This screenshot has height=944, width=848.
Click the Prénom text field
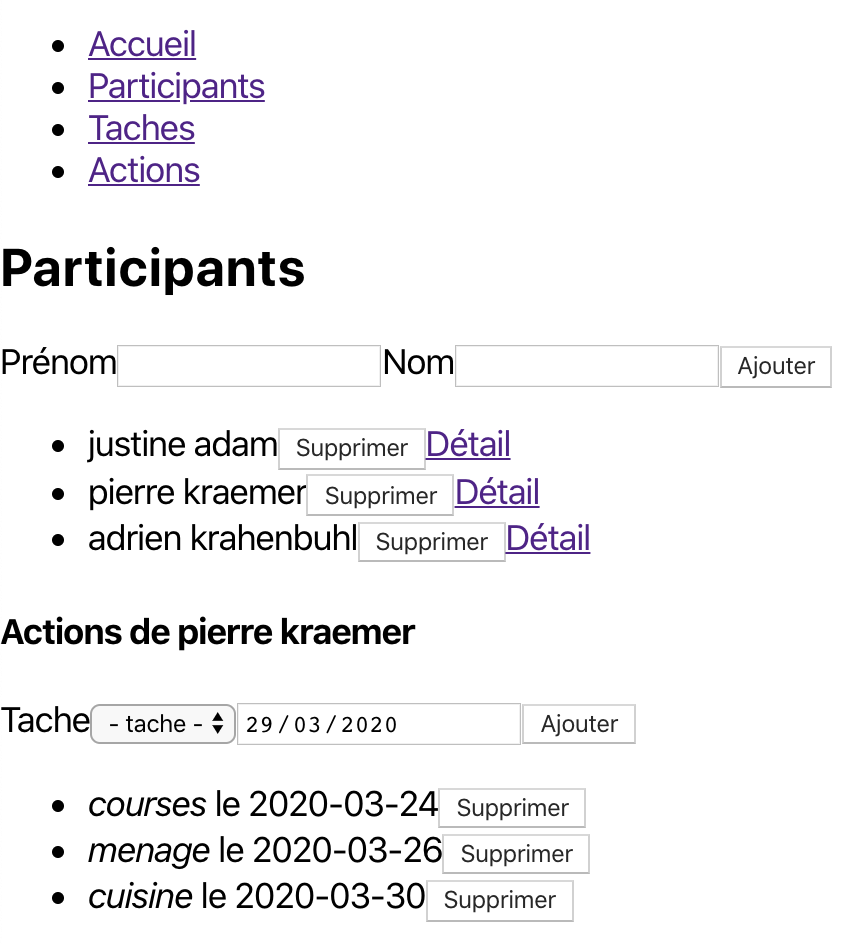pyautogui.click(x=249, y=366)
